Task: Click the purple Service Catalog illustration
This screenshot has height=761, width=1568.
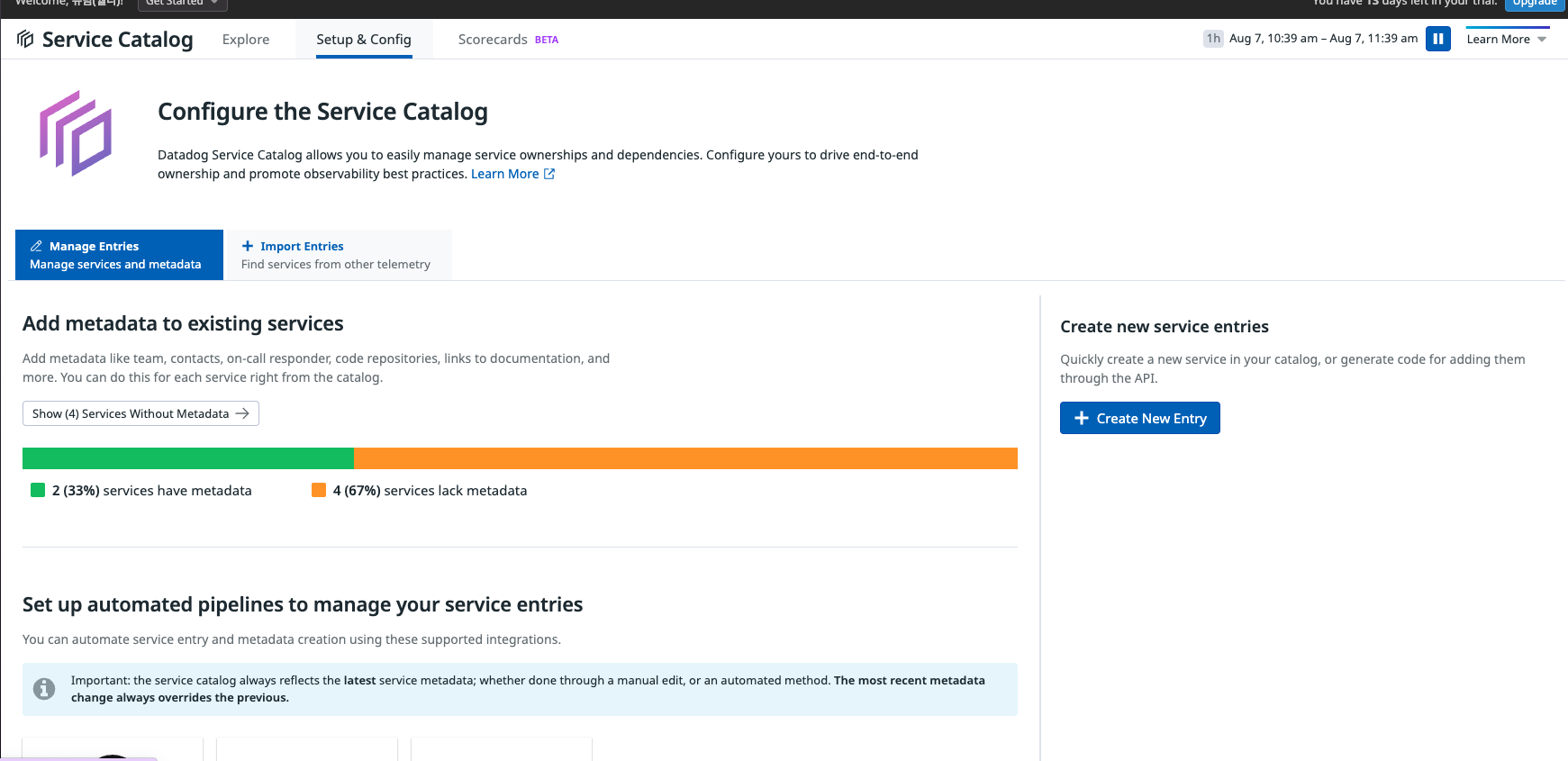Action: (x=76, y=133)
